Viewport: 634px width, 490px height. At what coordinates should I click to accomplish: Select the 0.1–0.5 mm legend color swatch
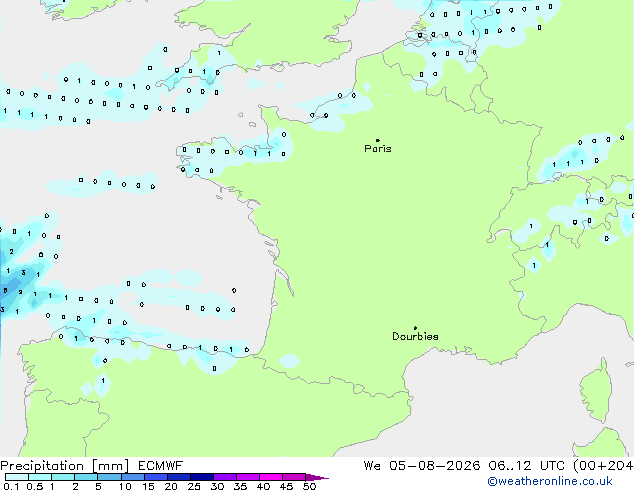pyautogui.click(x=17, y=477)
